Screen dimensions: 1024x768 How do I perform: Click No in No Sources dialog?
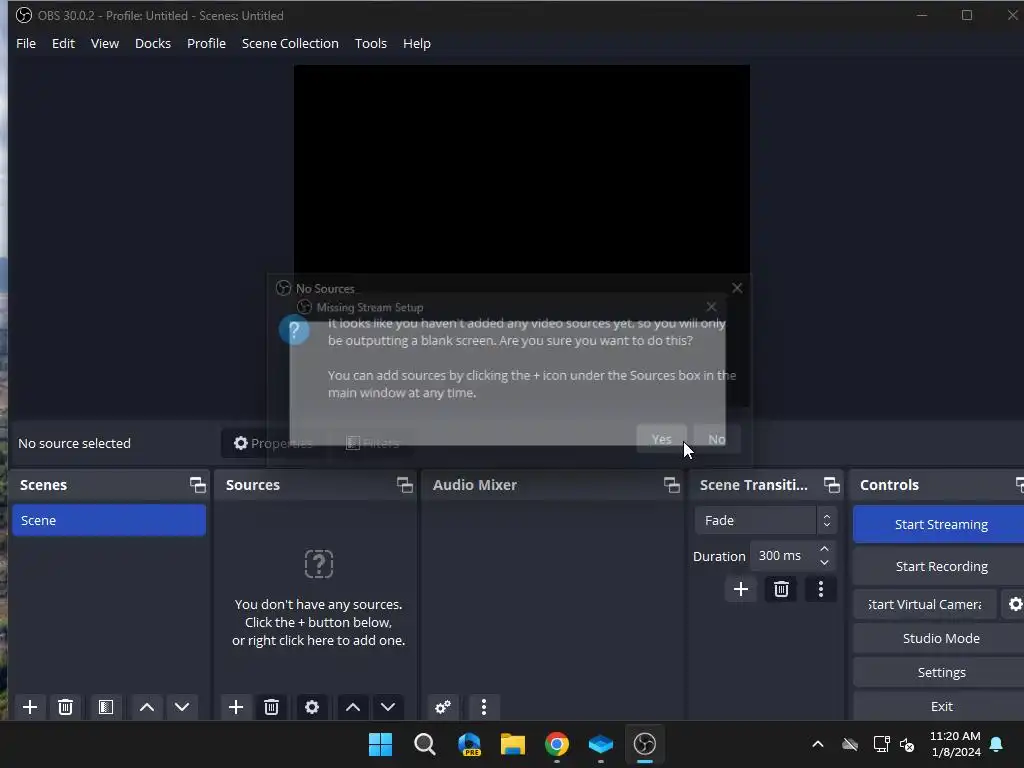click(x=716, y=439)
